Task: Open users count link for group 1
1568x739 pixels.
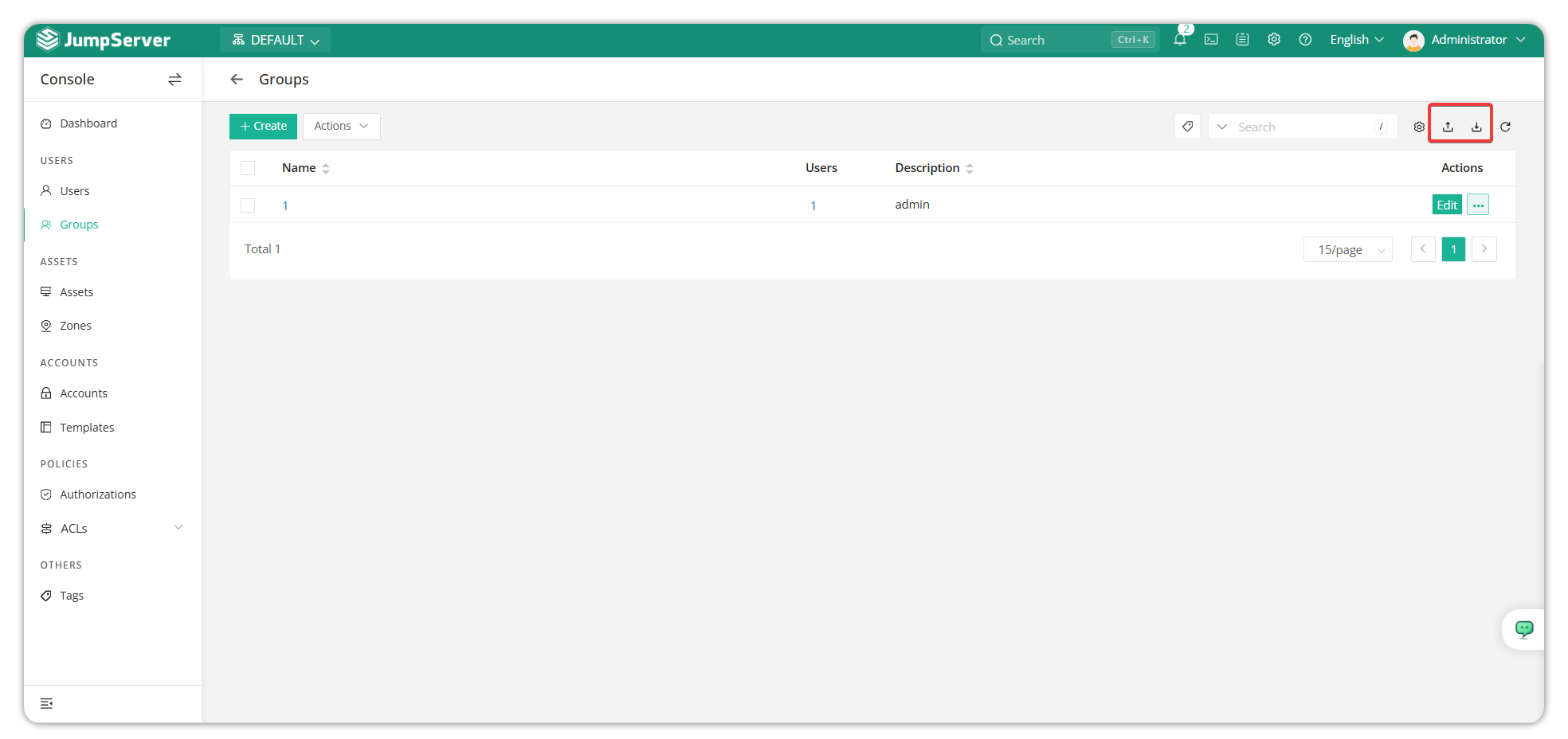Action: (x=813, y=205)
